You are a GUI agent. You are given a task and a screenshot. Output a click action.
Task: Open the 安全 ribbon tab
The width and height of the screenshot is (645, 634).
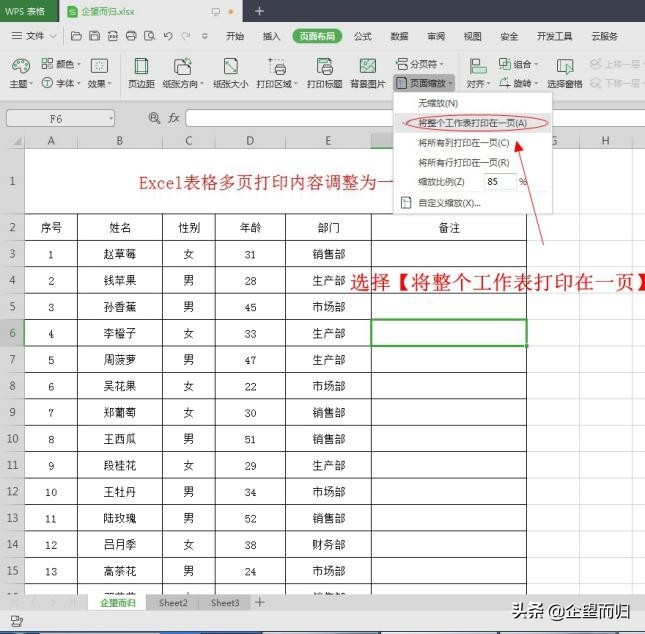coord(509,36)
